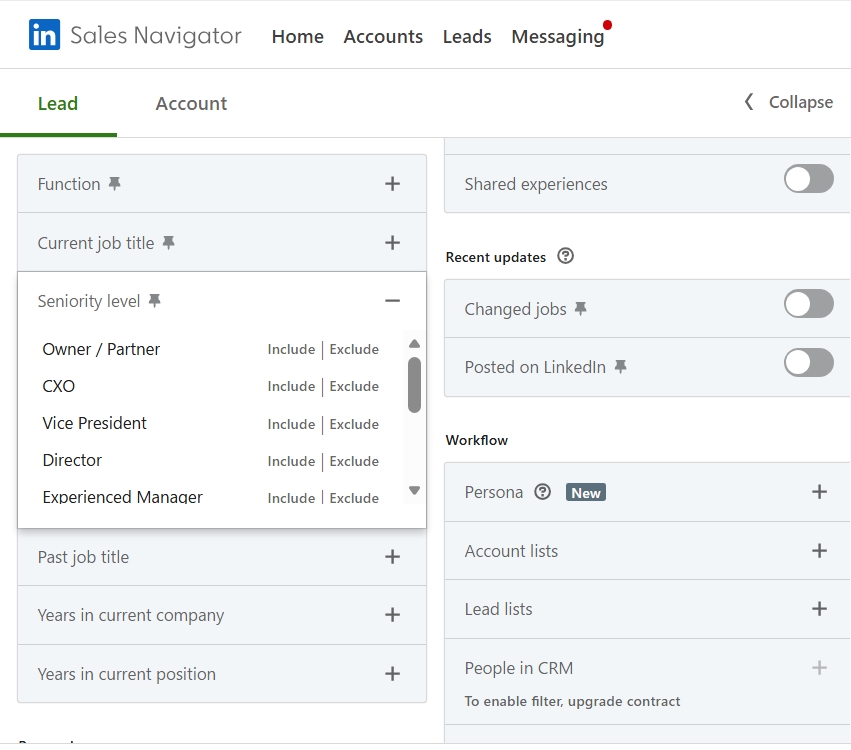Open Messaging from the top navigation
This screenshot has height=750, width=851.
point(557,37)
